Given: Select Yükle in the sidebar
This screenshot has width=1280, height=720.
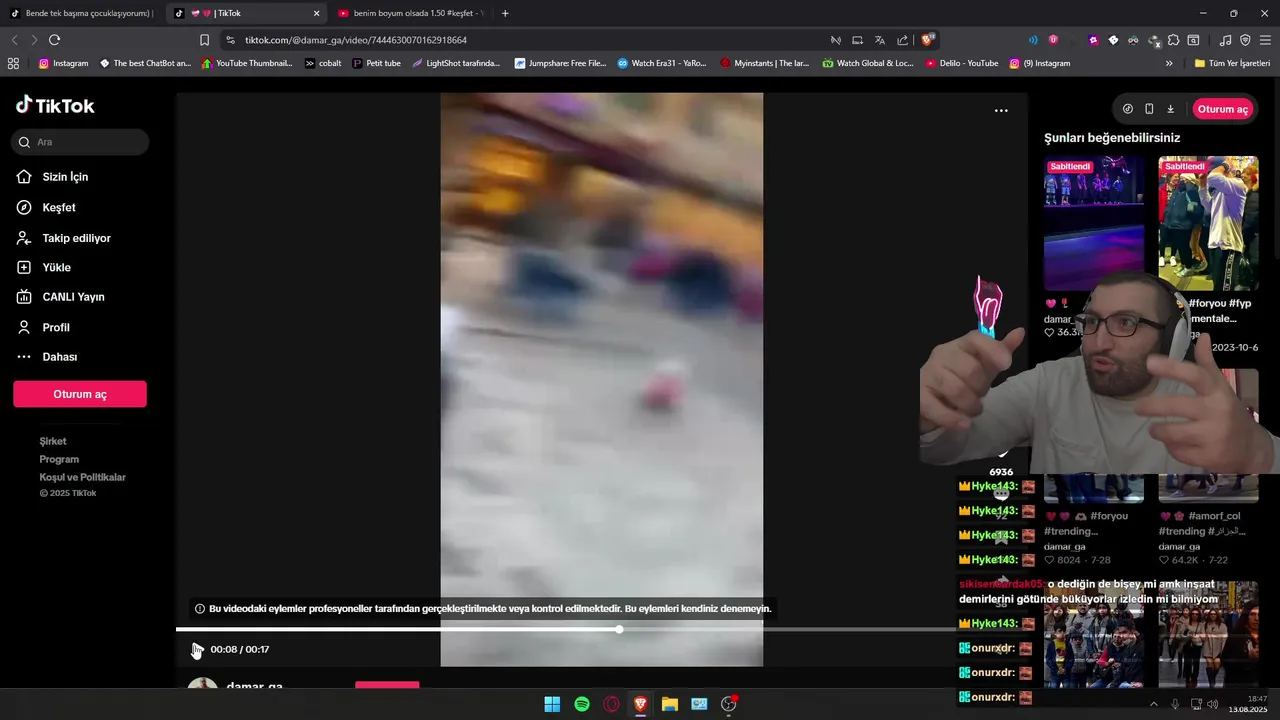Looking at the screenshot, I should [x=43, y=268].
